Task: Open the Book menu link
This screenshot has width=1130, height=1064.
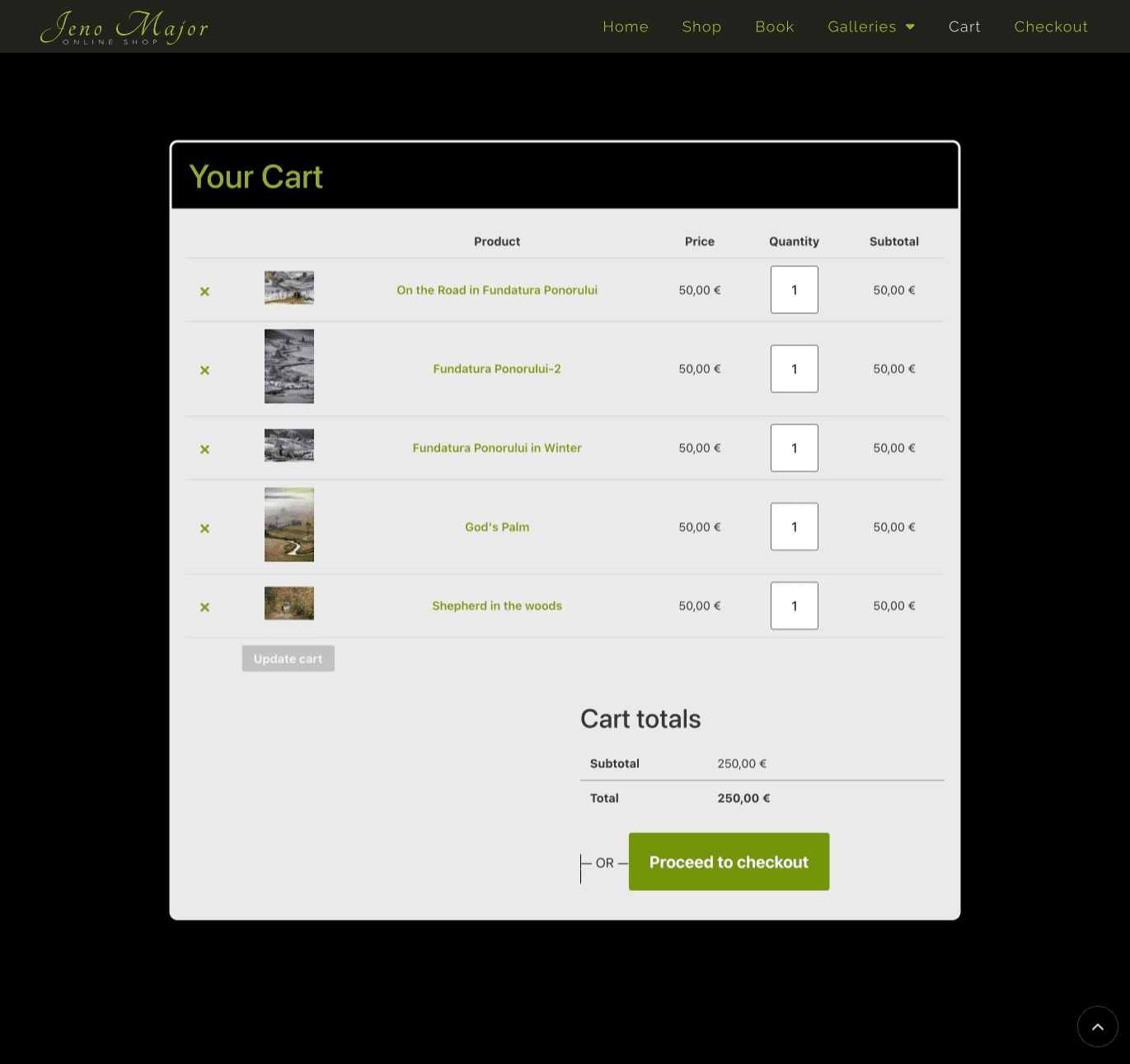Action: coord(774,27)
